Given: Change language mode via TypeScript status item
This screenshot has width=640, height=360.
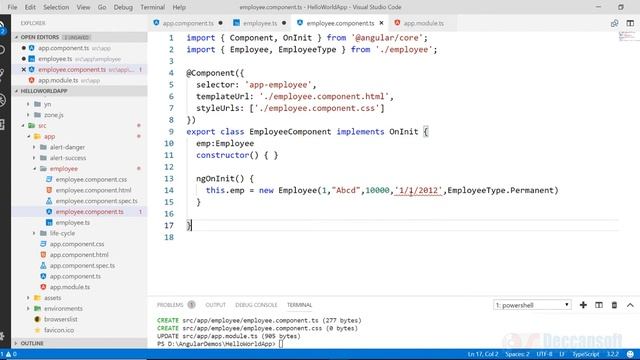Looking at the screenshot, I should click(x=585, y=354).
